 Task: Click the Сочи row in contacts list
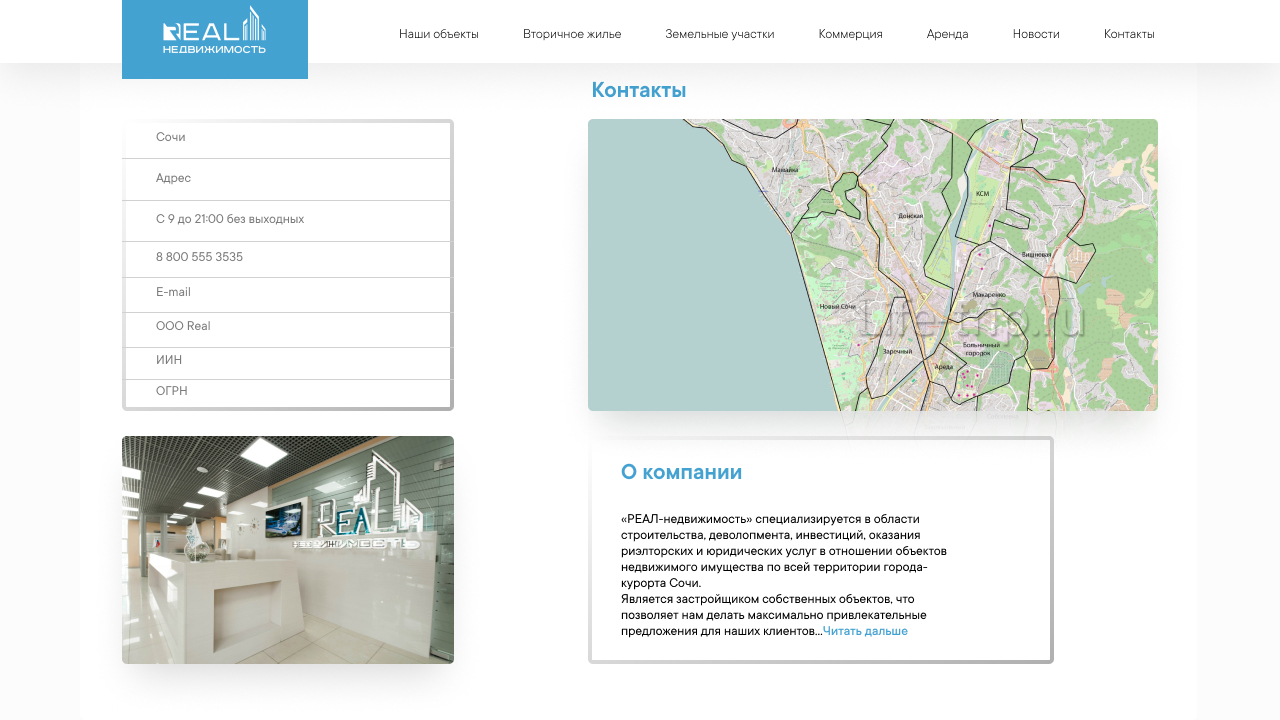click(x=288, y=139)
